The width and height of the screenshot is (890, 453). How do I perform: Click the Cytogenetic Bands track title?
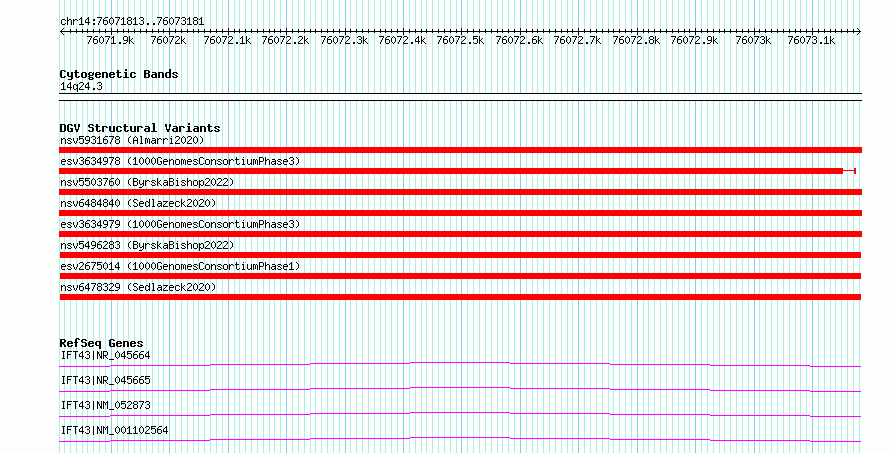[x=119, y=74]
